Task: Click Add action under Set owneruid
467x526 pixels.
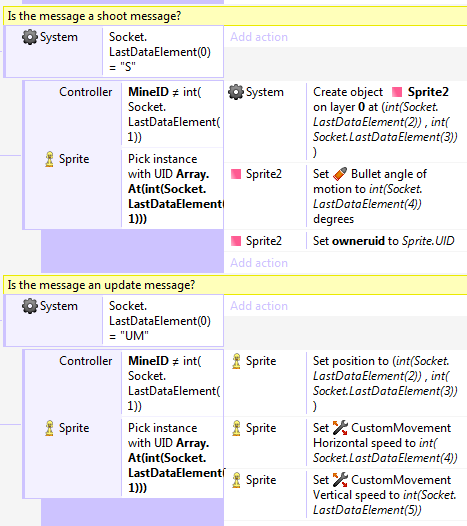Action: coord(259,263)
